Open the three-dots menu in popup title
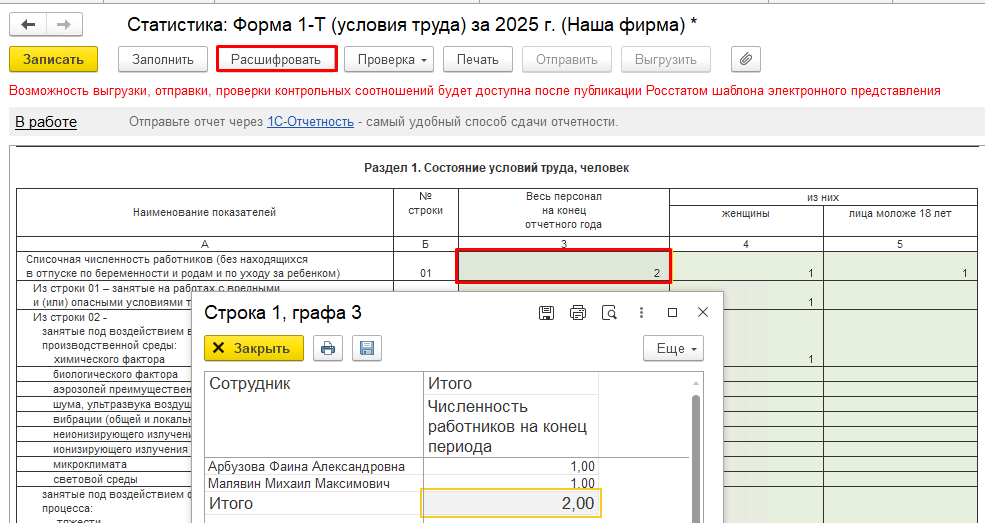This screenshot has height=523, width=985. (641, 313)
